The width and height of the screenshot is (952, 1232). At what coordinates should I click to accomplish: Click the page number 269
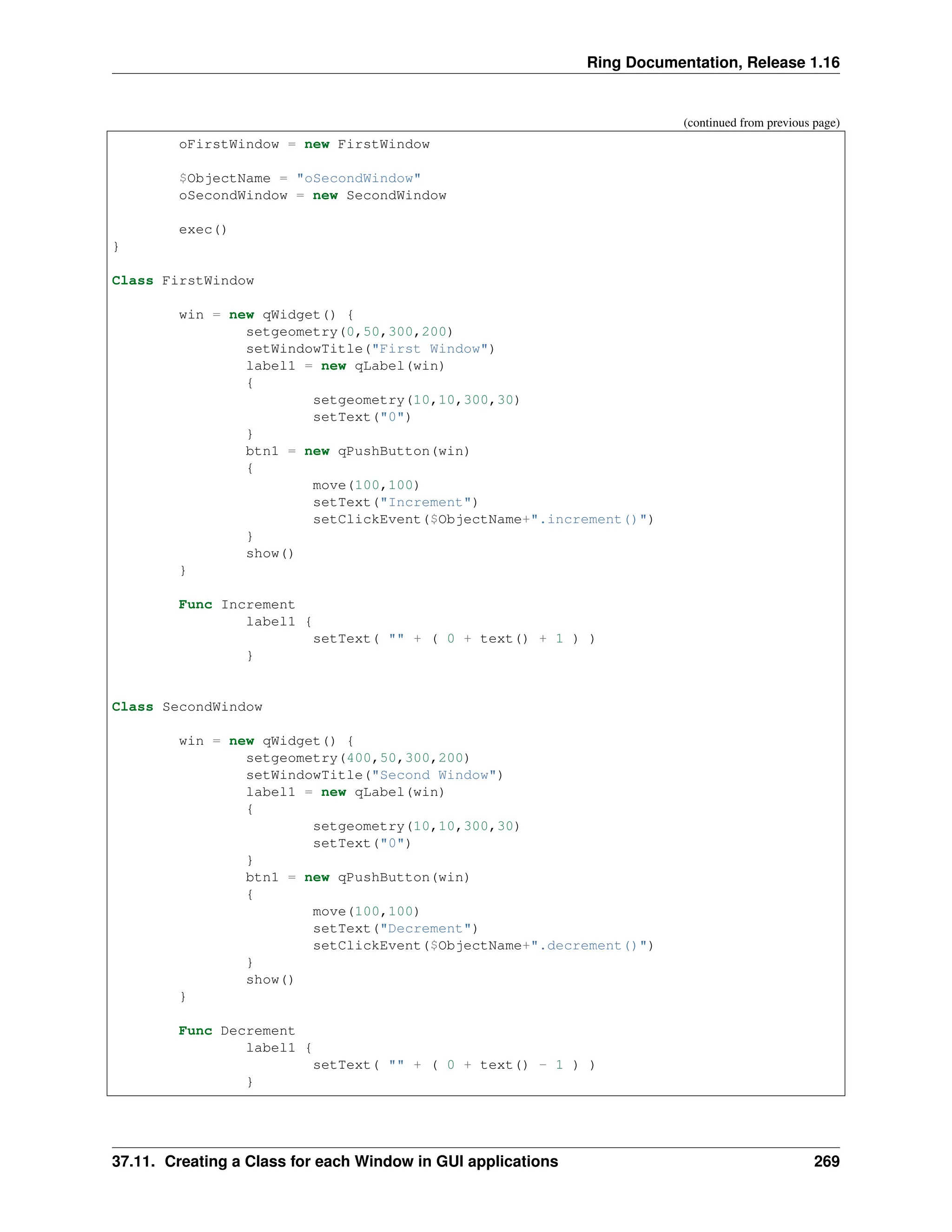click(826, 1161)
